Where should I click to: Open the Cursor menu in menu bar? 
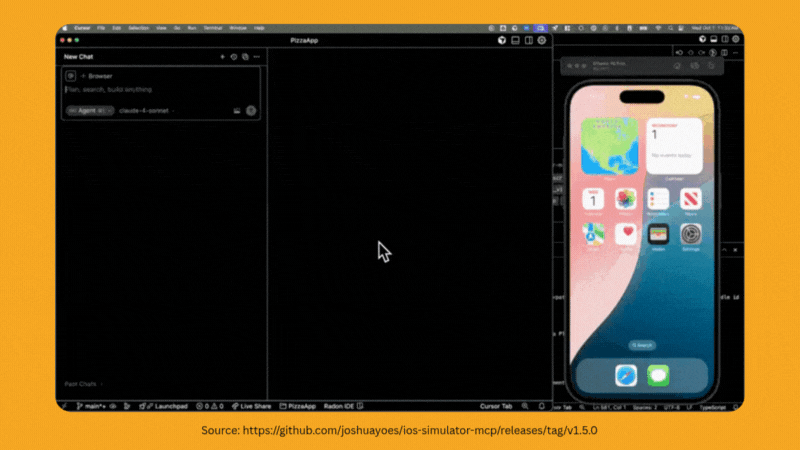(x=82, y=28)
